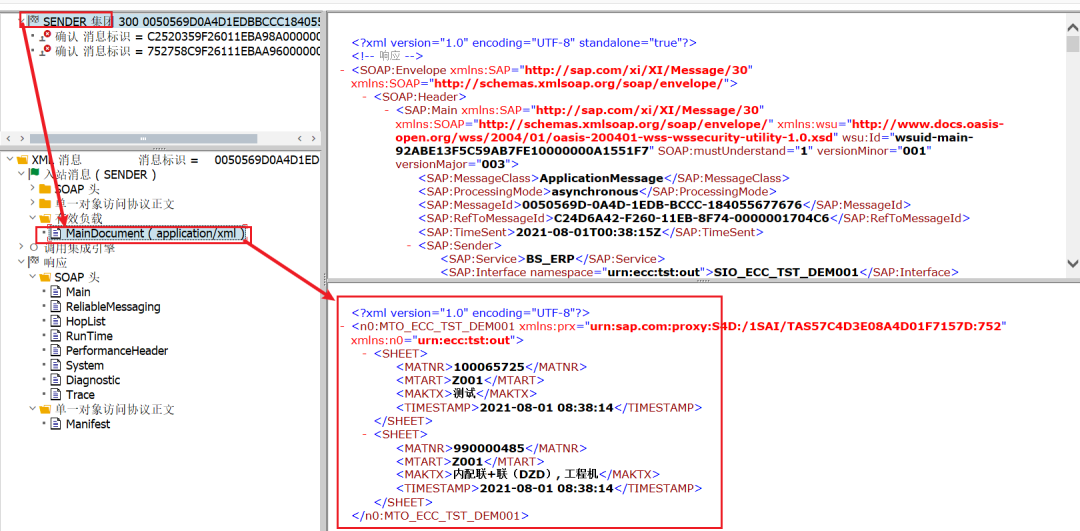Click the folder icon of 有效负载
1080x531 pixels.
click(x=45, y=218)
